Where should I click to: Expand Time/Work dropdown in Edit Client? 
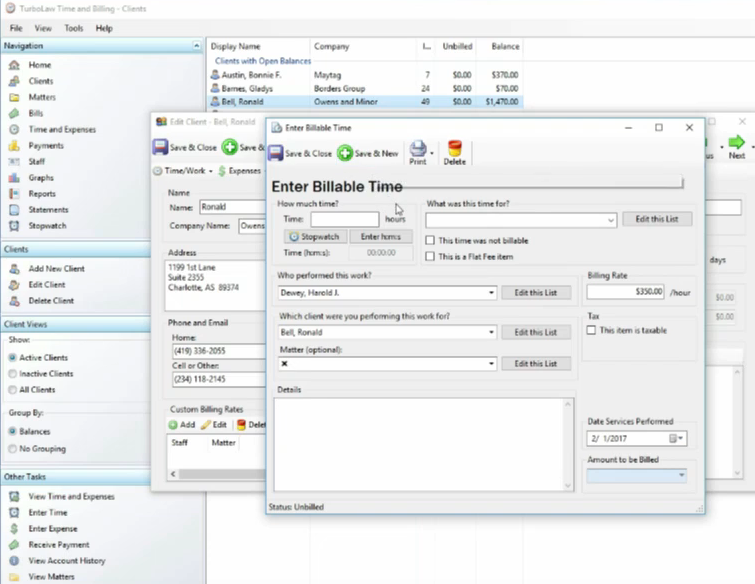point(211,171)
